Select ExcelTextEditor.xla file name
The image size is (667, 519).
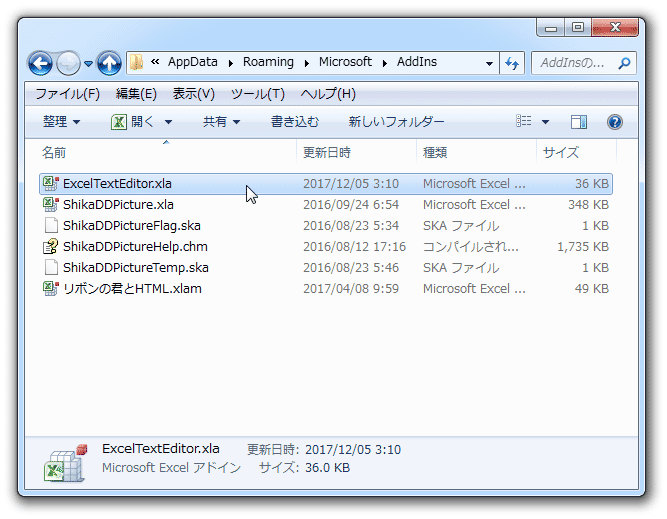click(117, 184)
